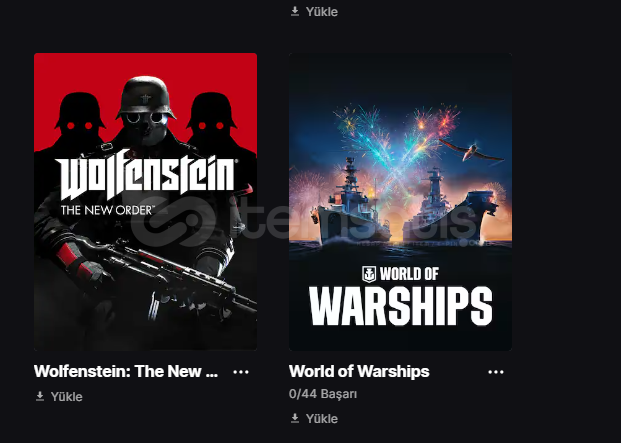View the 0/44 Başarı achievements text
Viewport: 621px width, 443px height.
(323, 394)
